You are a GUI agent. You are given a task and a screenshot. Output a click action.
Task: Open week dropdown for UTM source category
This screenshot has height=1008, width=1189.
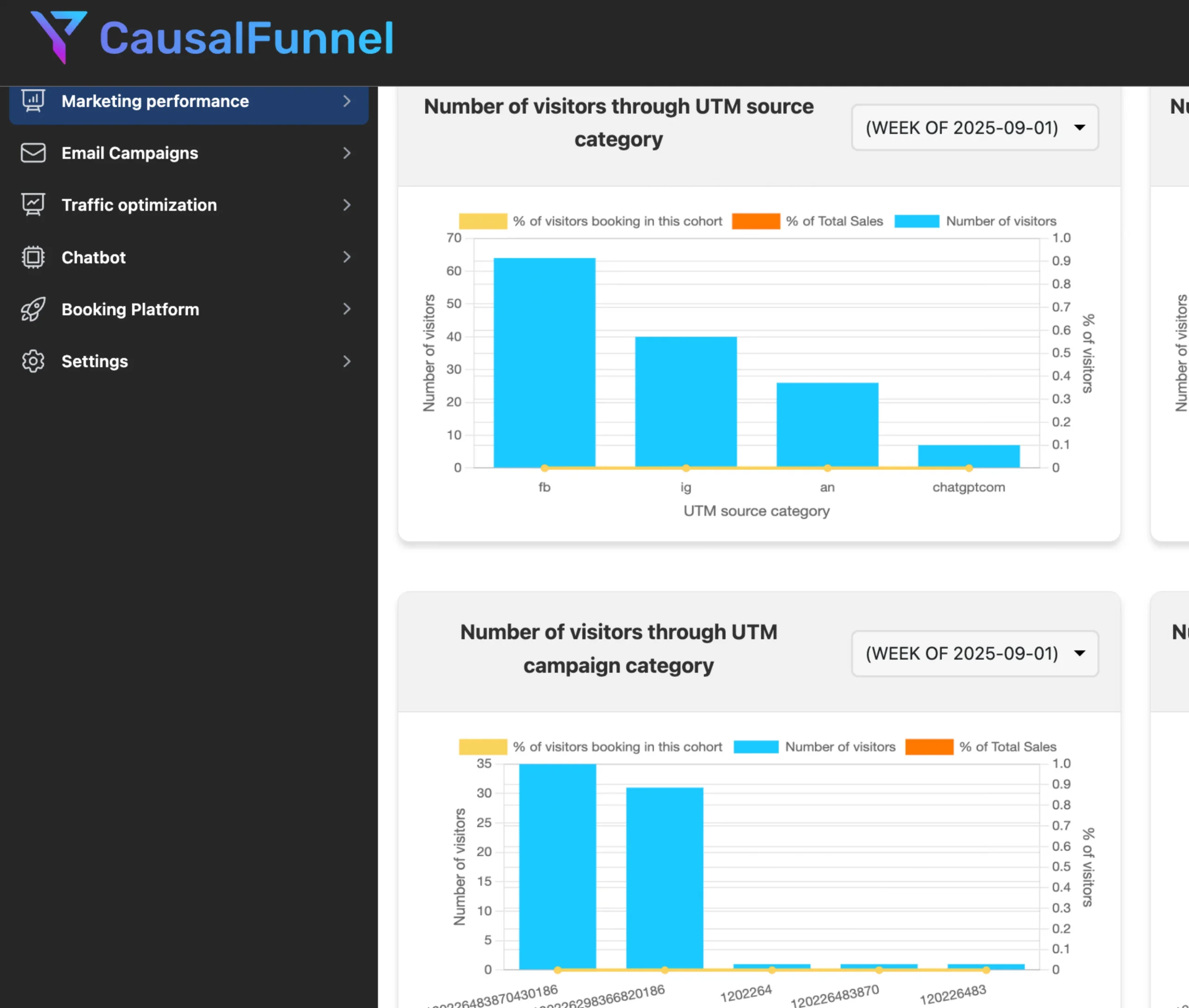pyautogui.click(x=974, y=127)
